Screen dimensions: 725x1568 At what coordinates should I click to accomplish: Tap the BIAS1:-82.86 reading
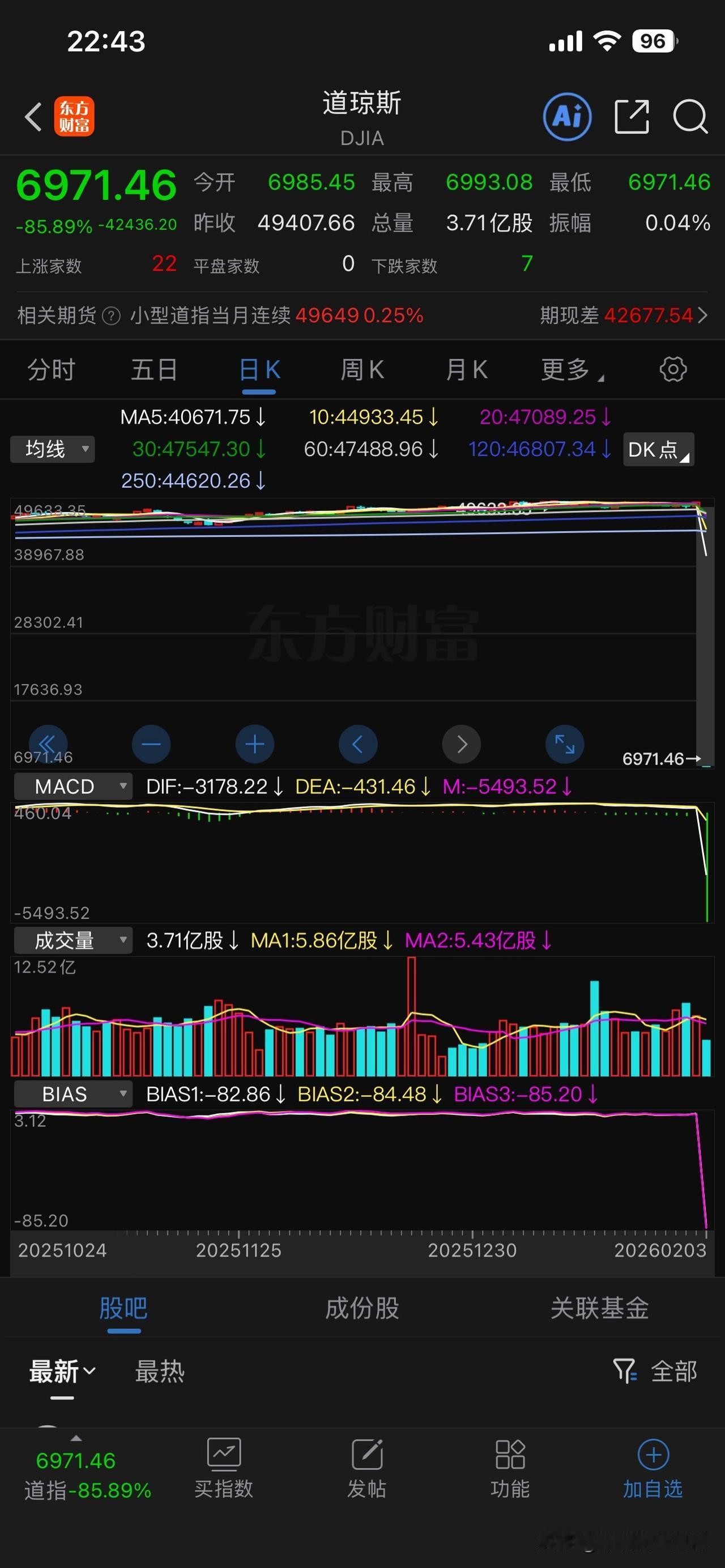(x=216, y=1094)
